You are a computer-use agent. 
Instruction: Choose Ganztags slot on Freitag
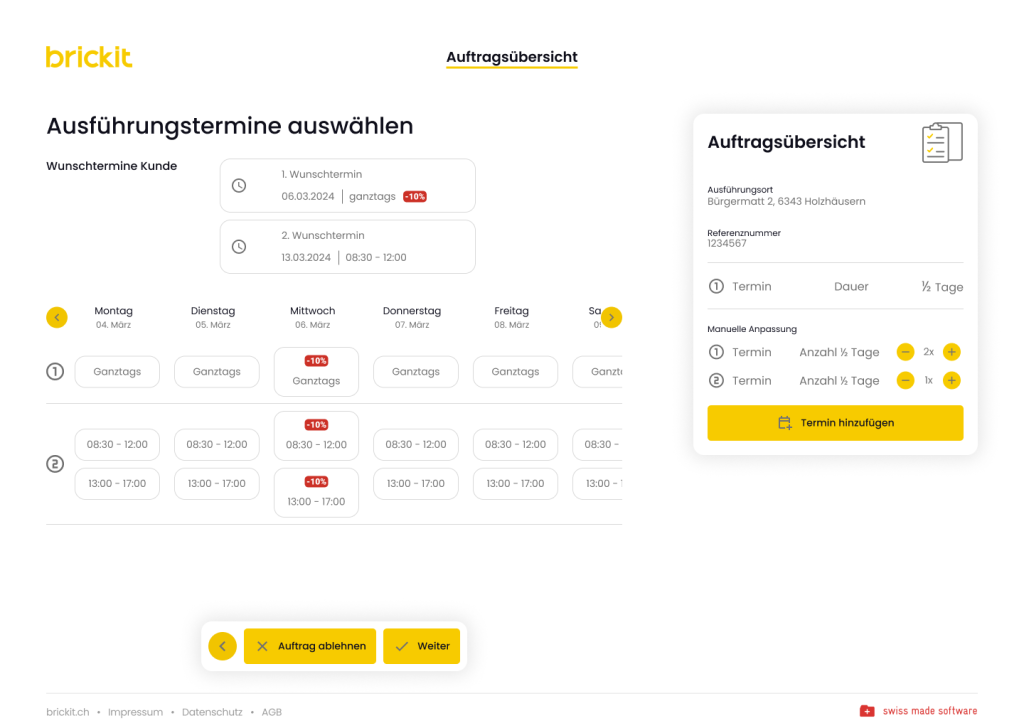point(515,372)
